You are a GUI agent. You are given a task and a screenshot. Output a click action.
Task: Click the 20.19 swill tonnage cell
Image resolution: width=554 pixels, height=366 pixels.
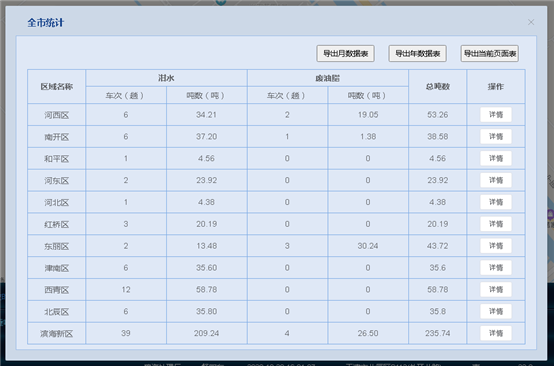click(207, 224)
